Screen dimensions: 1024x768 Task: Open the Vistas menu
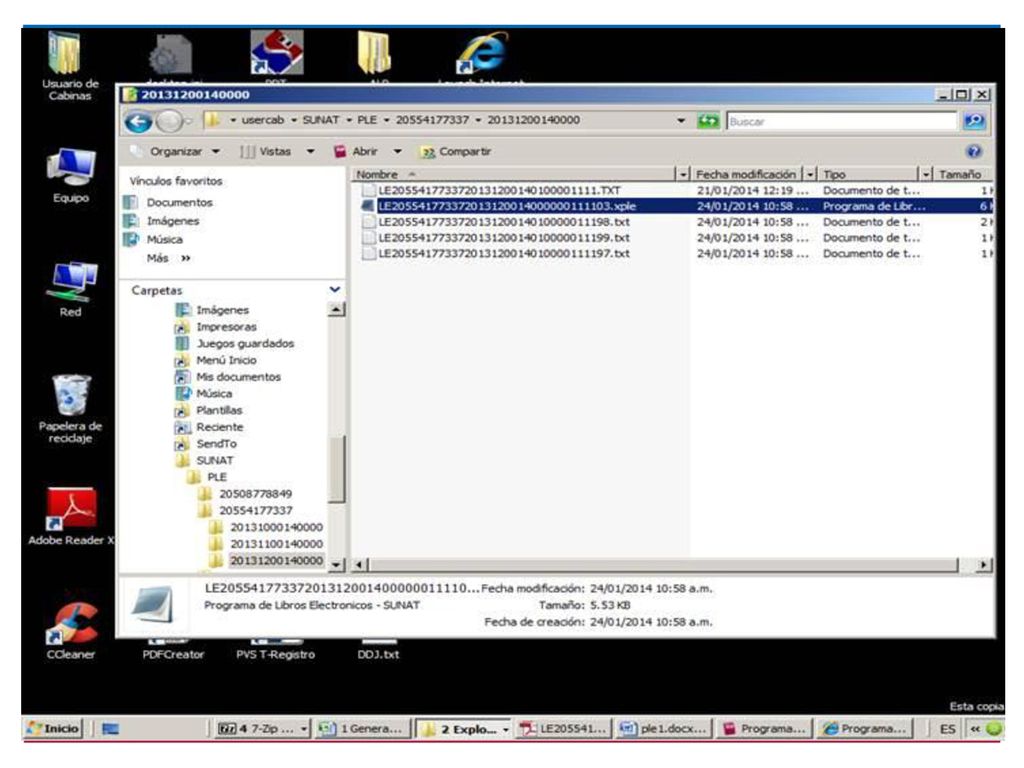[x=274, y=152]
